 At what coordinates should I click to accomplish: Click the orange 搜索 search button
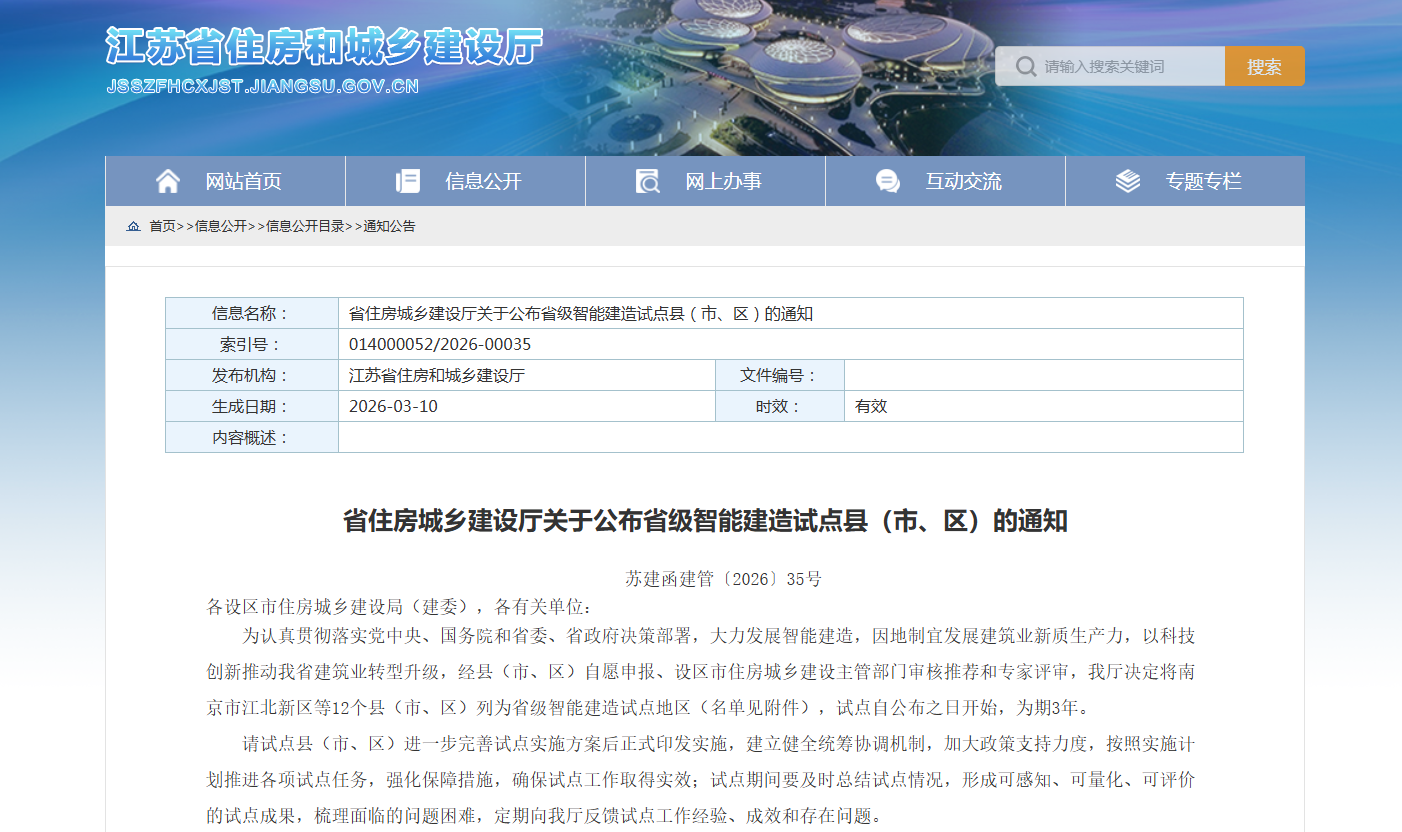[1263, 65]
